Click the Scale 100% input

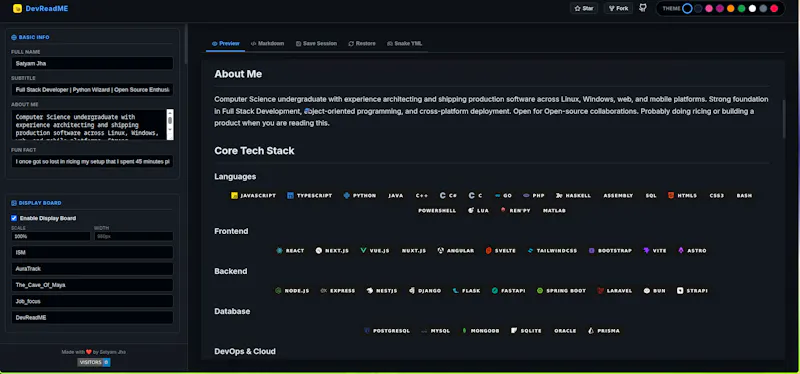click(51, 236)
